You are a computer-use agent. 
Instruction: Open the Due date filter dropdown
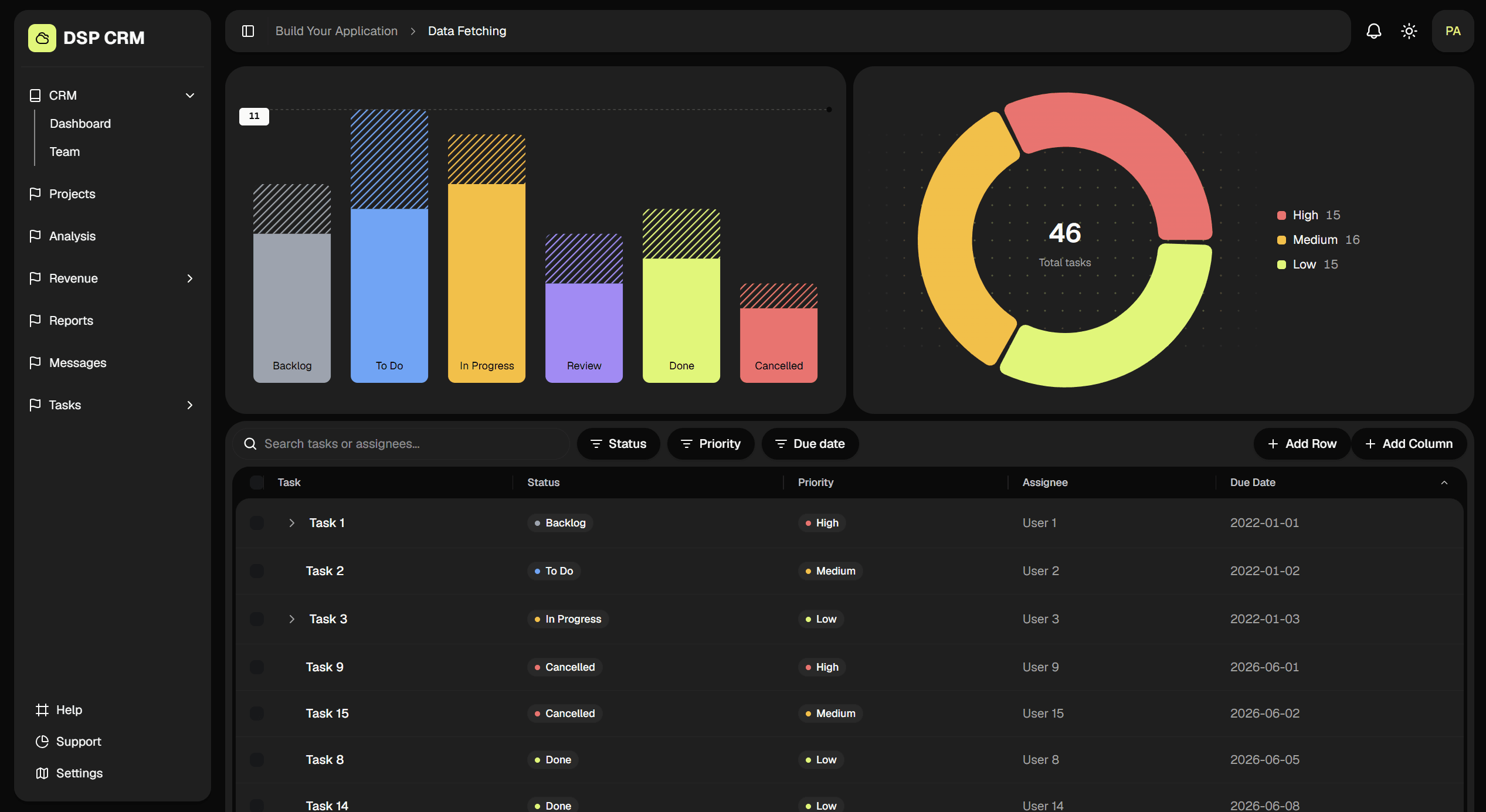coord(810,444)
